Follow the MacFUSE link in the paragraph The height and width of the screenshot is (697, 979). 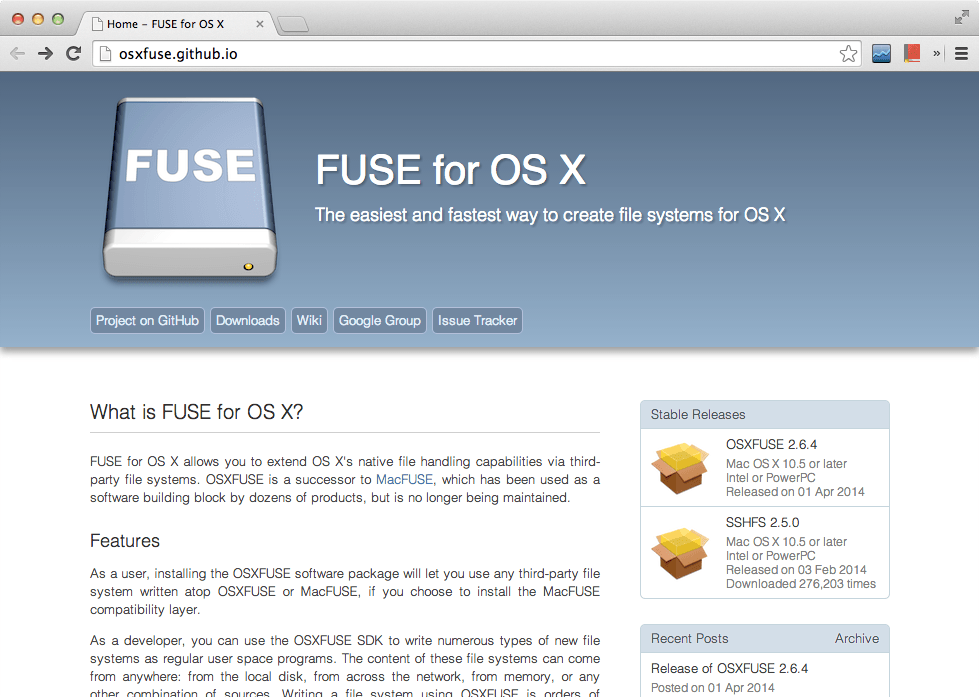404,480
